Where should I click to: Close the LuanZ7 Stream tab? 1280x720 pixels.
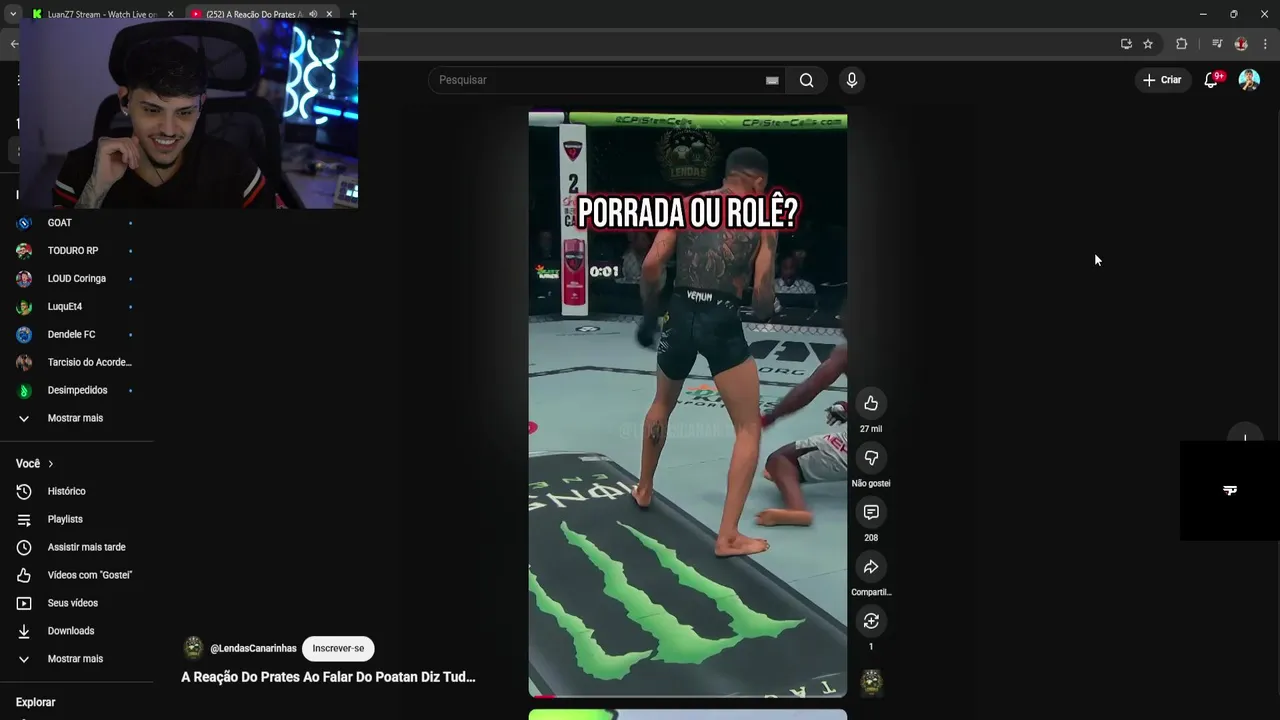pos(170,14)
